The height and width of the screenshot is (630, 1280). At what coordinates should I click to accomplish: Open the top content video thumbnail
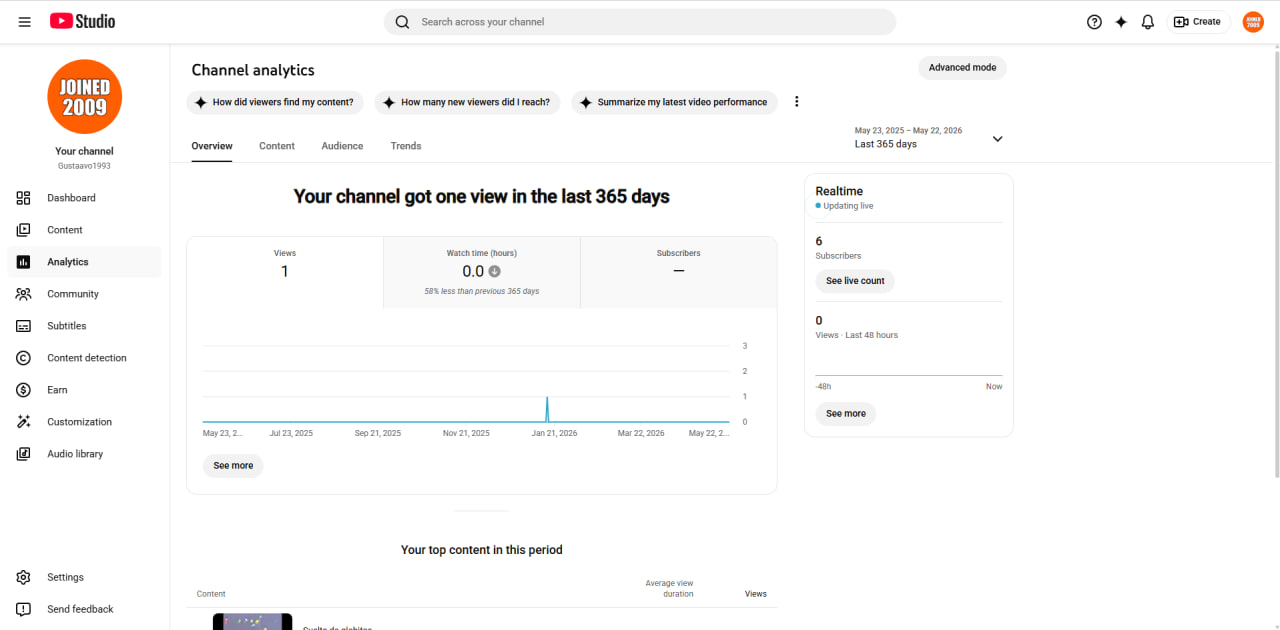[253, 621]
